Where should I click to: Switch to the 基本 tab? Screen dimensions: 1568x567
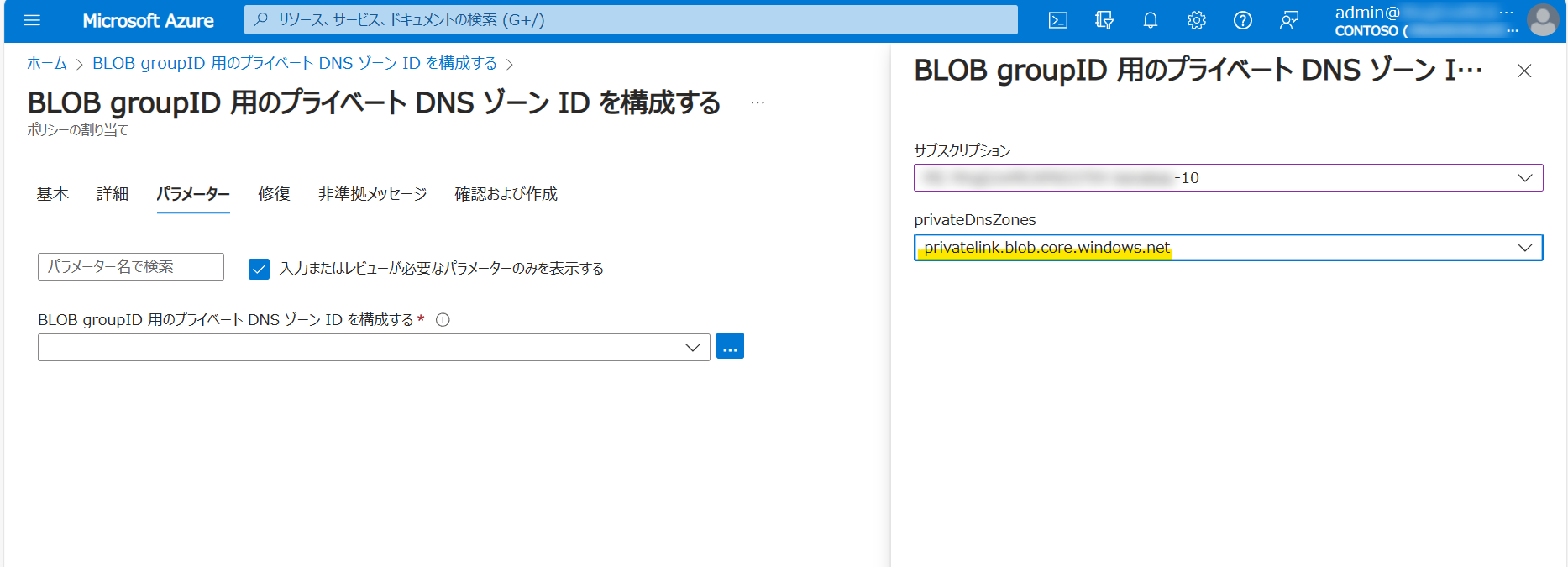[x=53, y=194]
